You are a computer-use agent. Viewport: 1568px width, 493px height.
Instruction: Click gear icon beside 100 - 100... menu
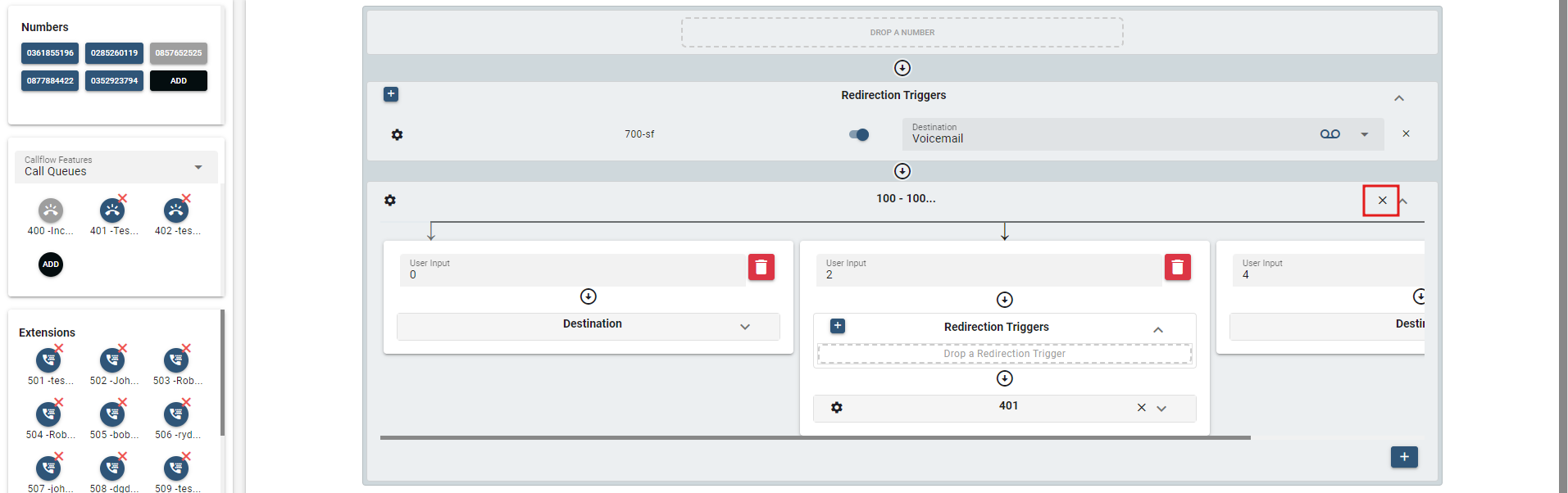click(390, 200)
